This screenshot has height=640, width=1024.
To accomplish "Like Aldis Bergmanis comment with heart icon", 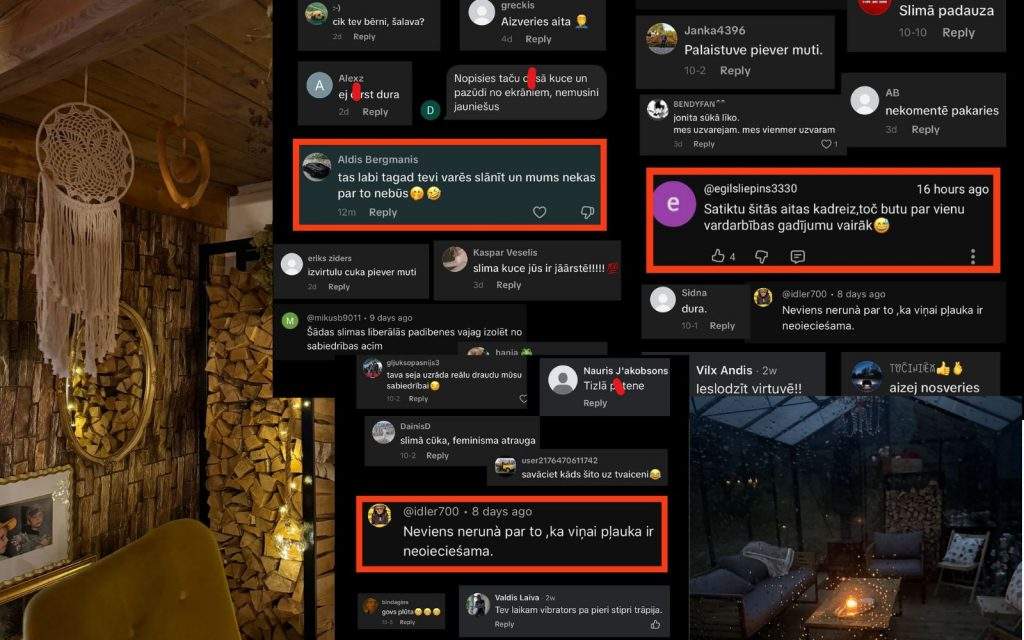I will pos(539,212).
